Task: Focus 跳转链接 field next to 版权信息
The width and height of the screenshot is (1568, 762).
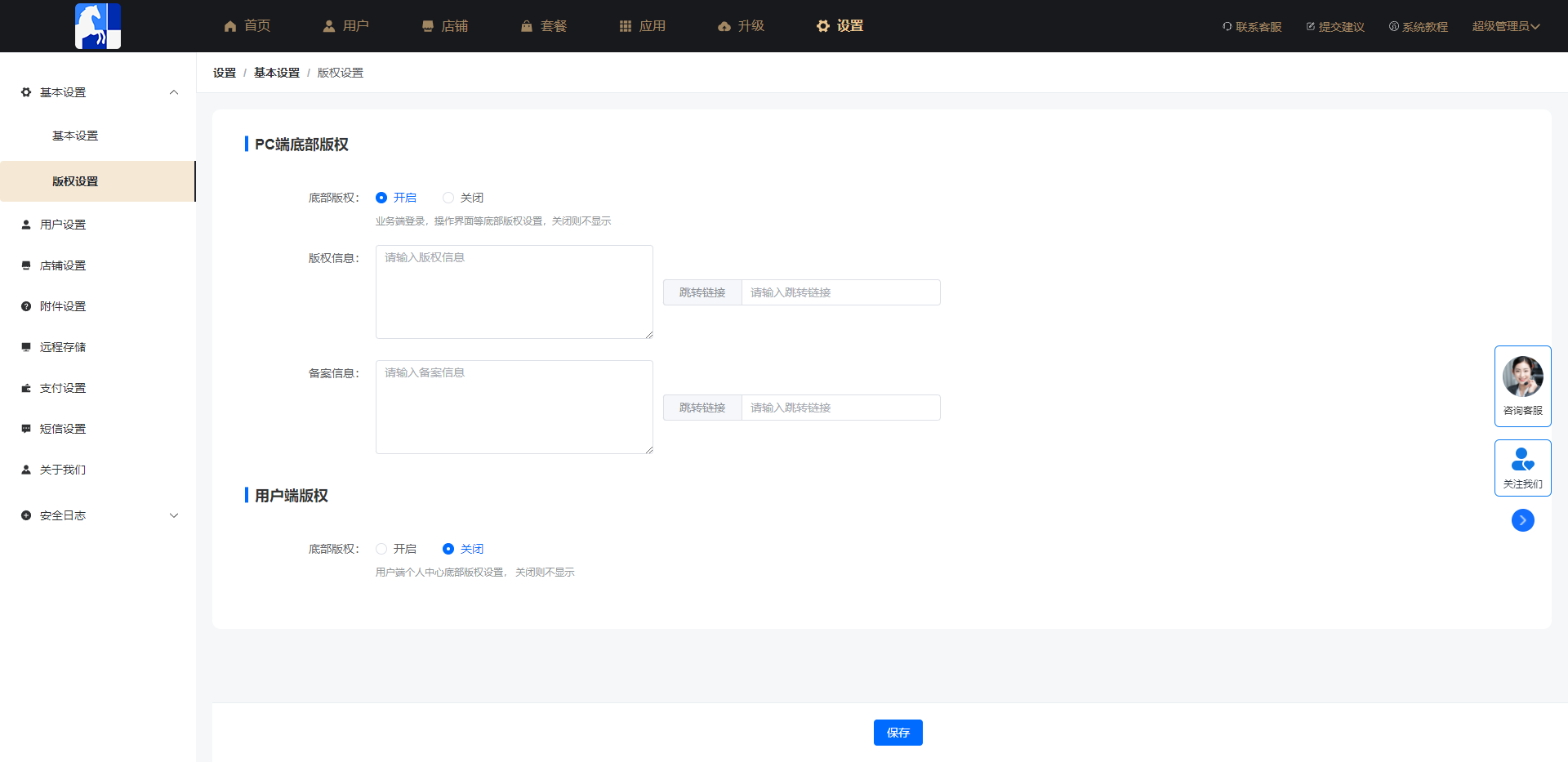Action: tap(841, 292)
